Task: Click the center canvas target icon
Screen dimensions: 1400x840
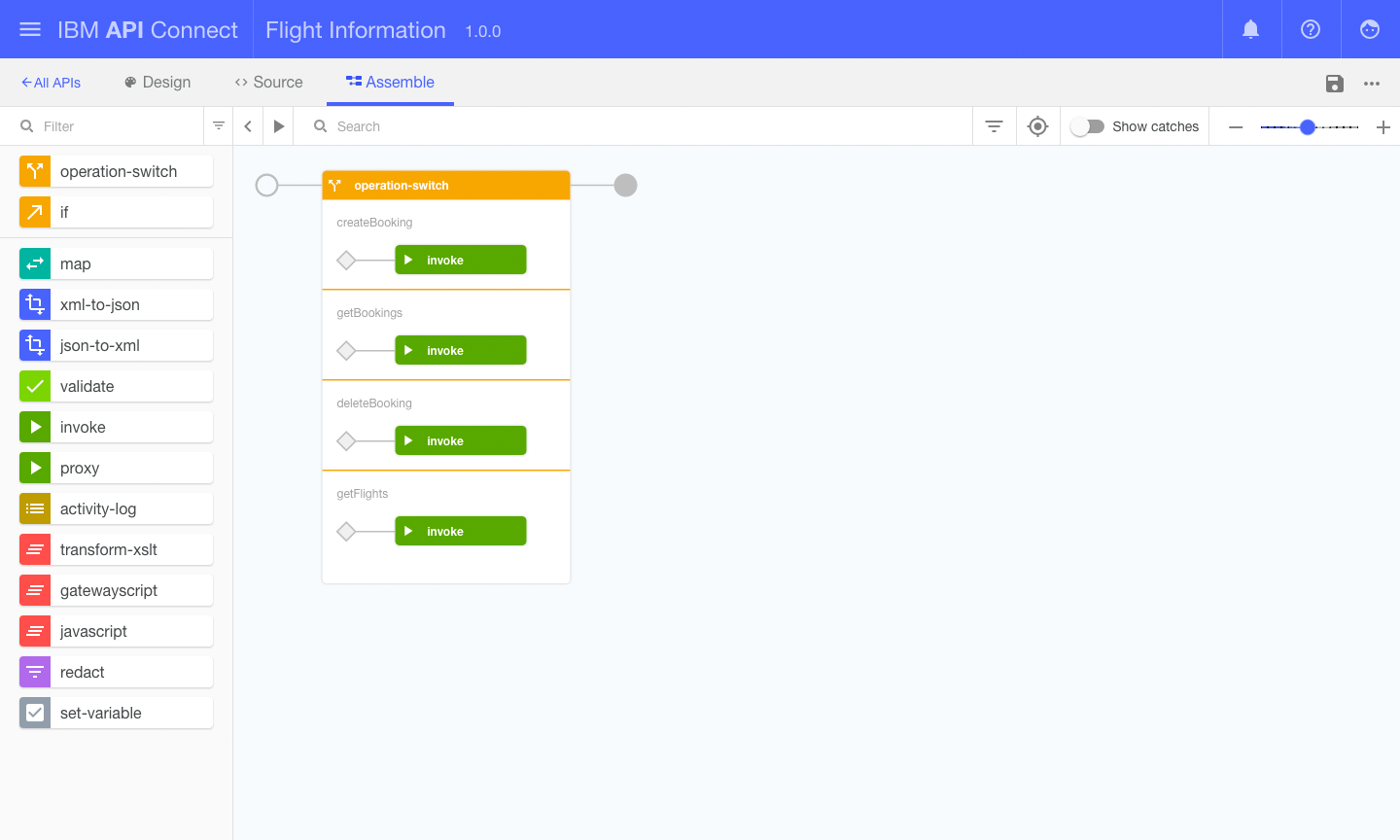Action: point(1037,126)
